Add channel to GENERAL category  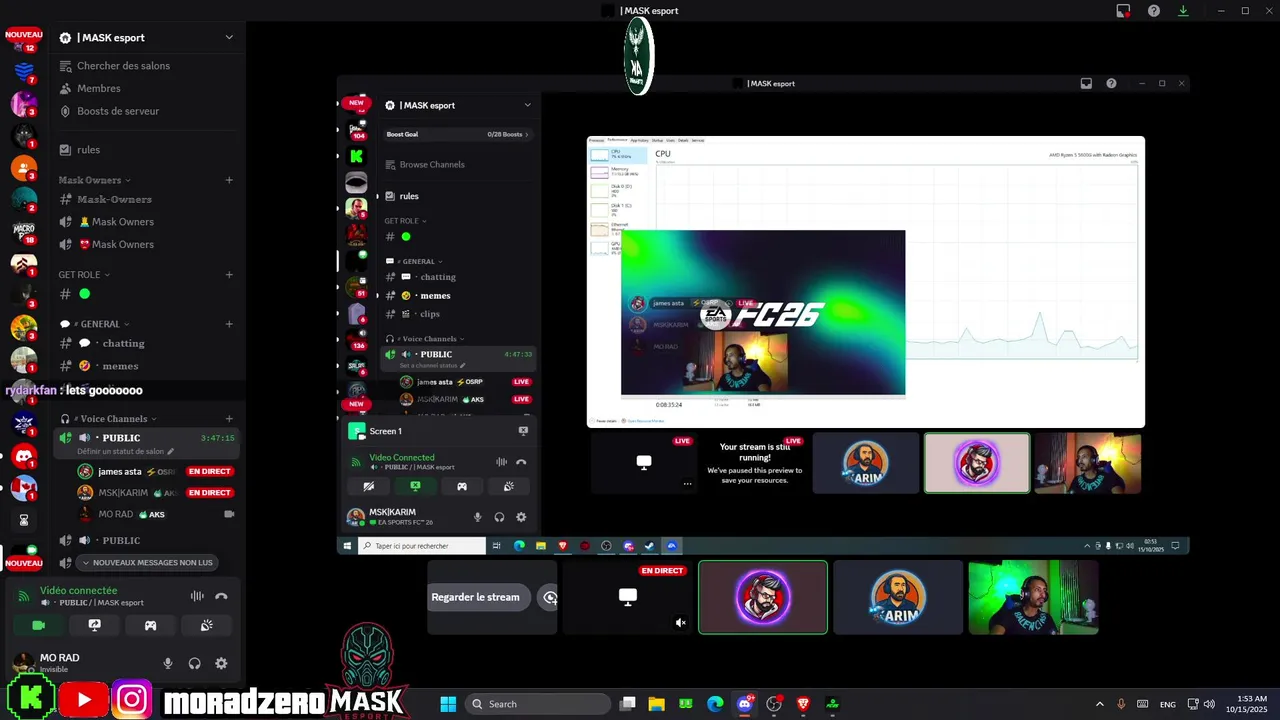pyautogui.click(x=229, y=324)
